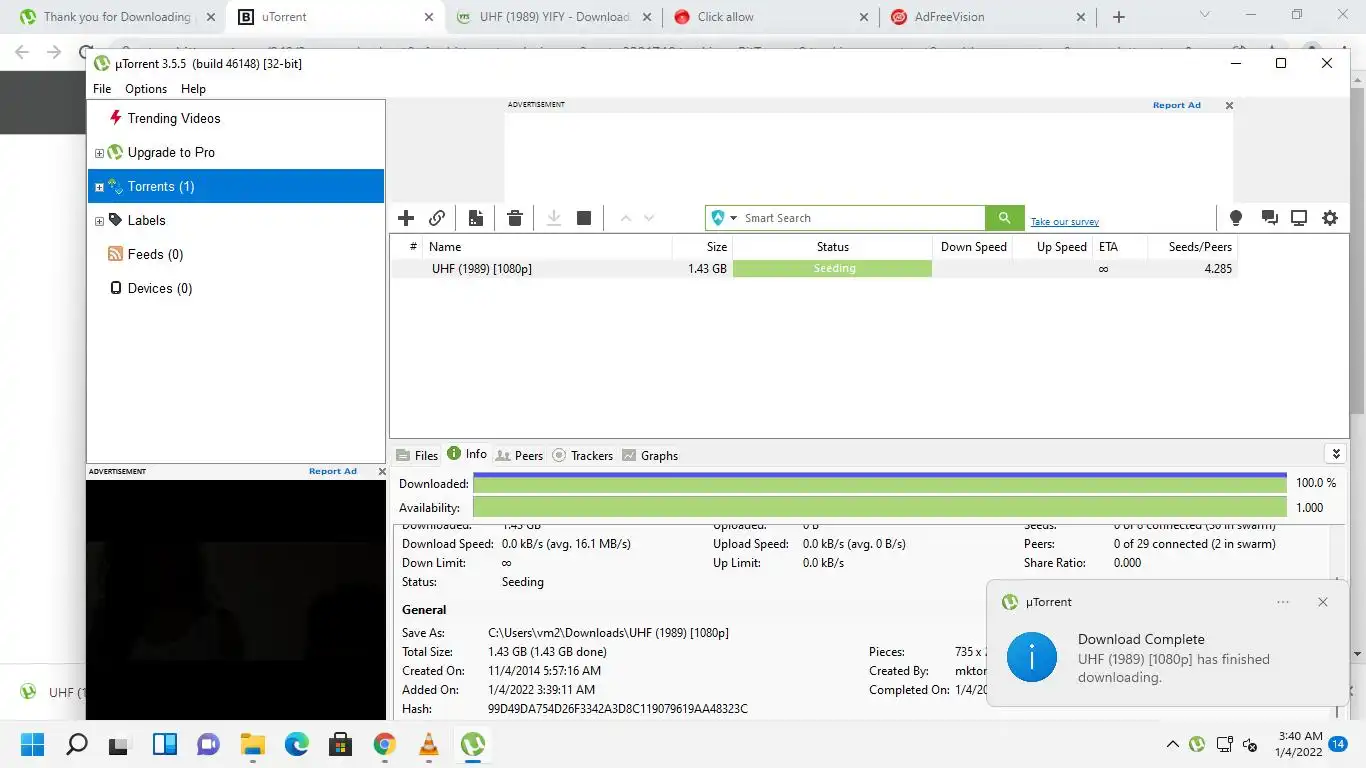1366x768 pixels.
Task: Open notification options with the three dots
Action: (x=1283, y=602)
